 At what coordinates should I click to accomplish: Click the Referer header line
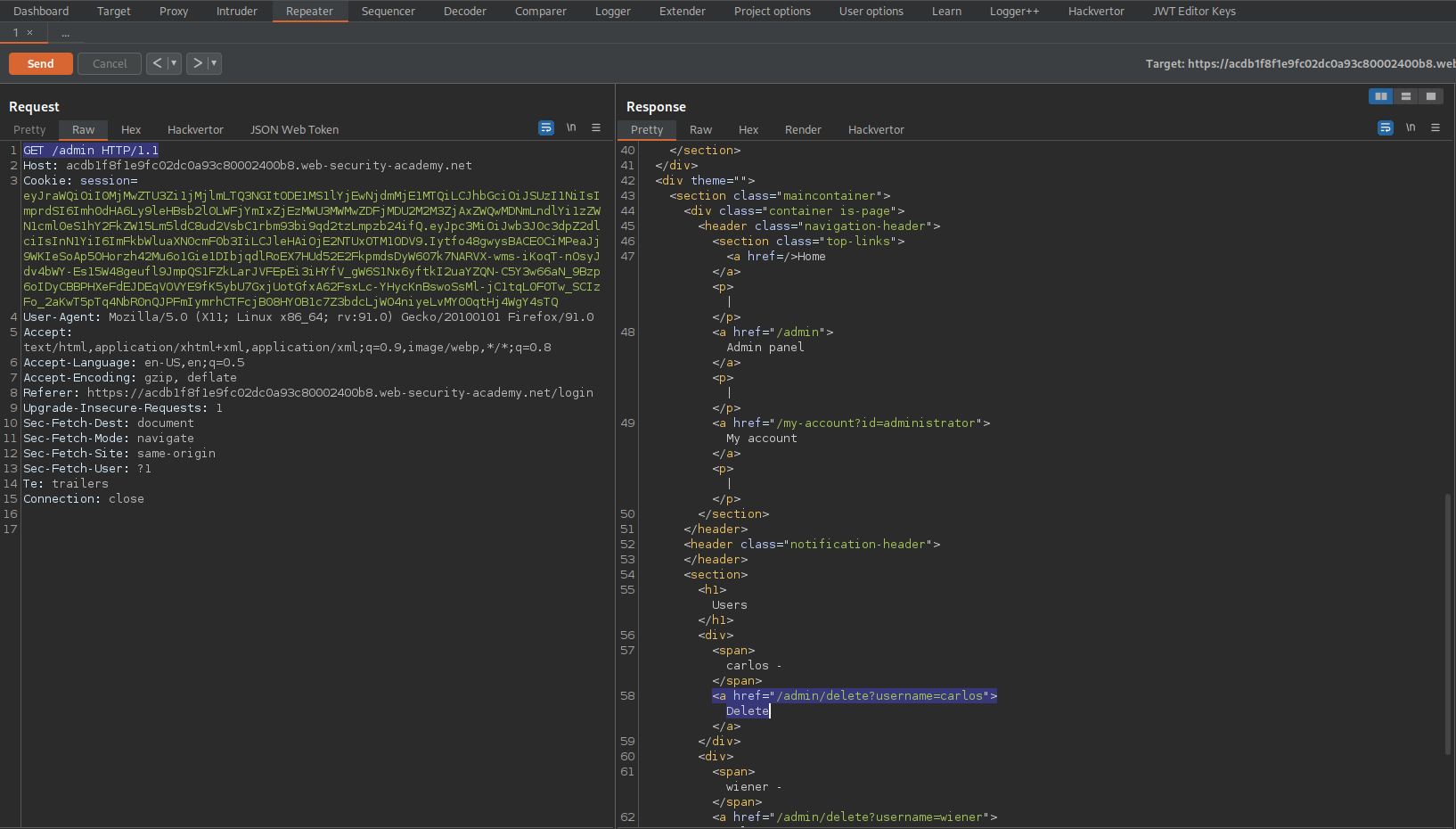(x=308, y=393)
